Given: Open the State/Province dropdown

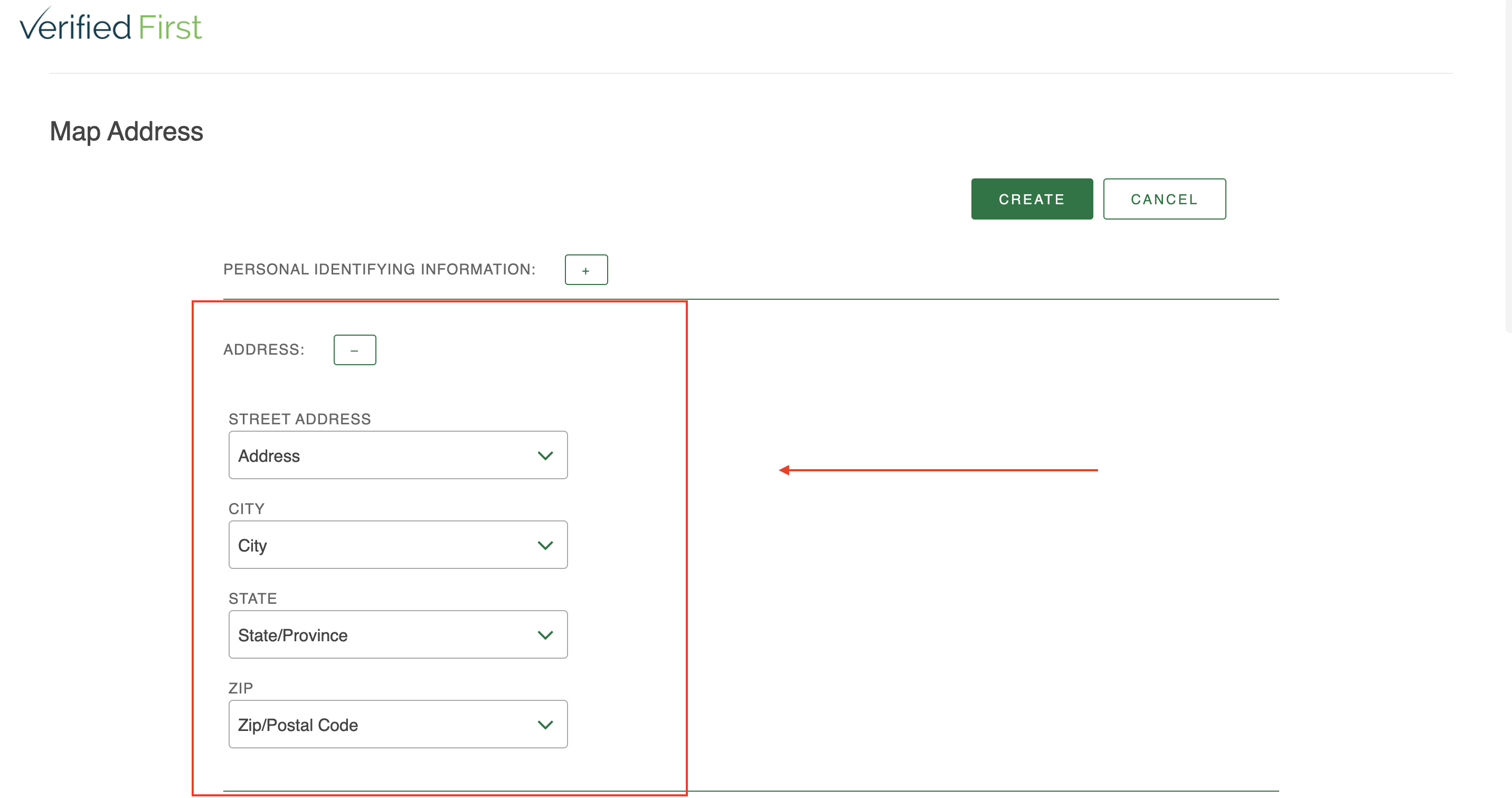Looking at the screenshot, I should [398, 635].
